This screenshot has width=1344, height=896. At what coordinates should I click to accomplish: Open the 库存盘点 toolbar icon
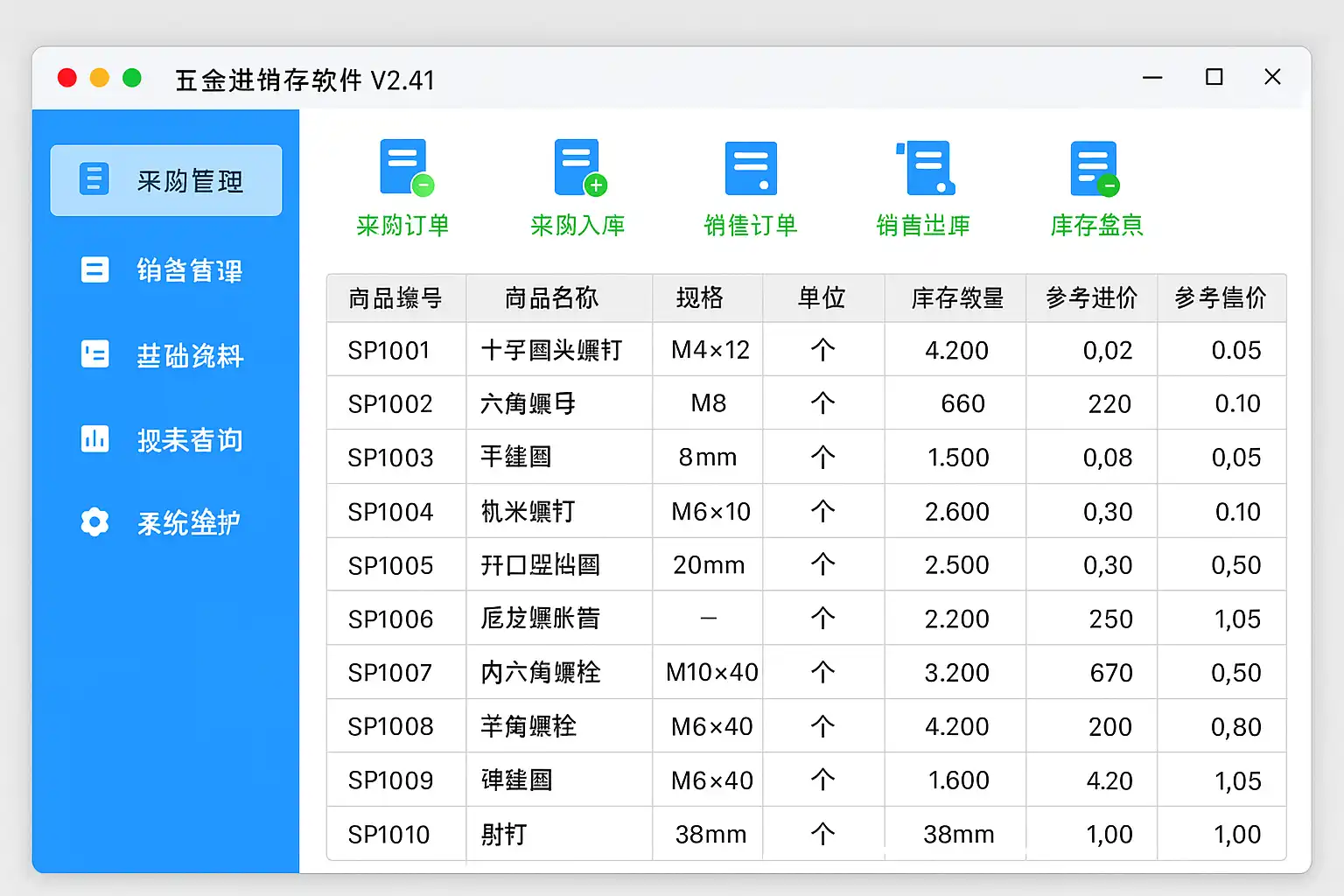(1095, 168)
